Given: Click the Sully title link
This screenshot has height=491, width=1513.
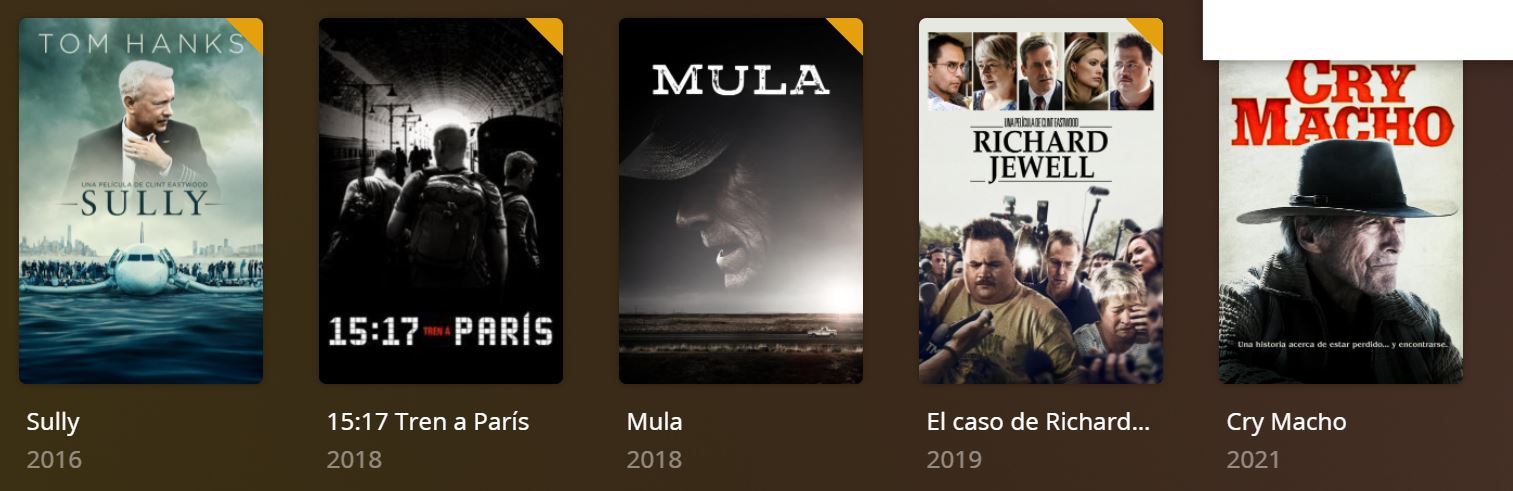Looking at the screenshot, I should click(x=53, y=422).
